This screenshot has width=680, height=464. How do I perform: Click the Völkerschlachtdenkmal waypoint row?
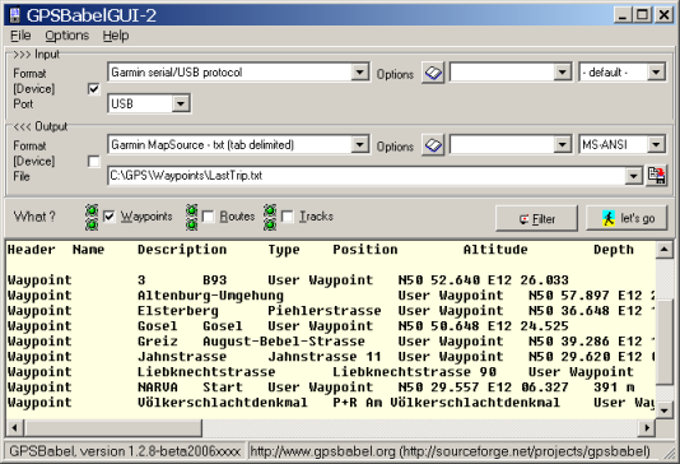(x=330, y=402)
